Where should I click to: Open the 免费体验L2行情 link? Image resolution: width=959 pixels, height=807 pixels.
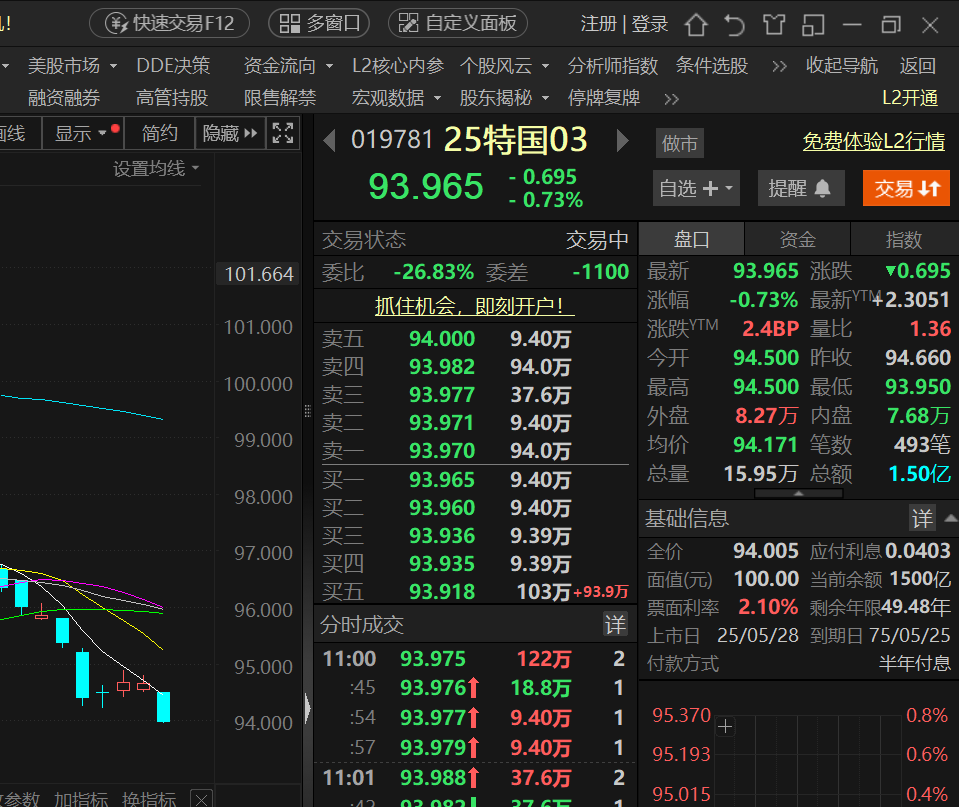pos(873,142)
